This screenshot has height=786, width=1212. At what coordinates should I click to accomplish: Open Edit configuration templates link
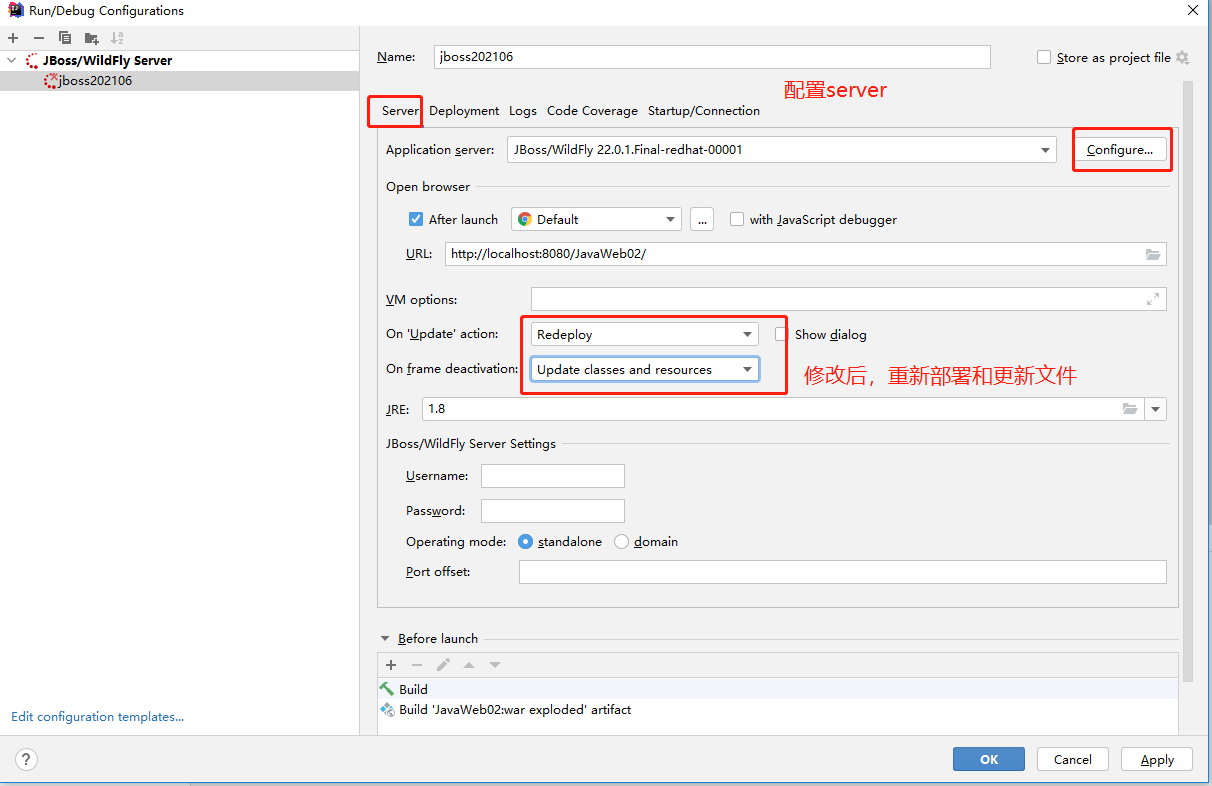click(x=97, y=716)
